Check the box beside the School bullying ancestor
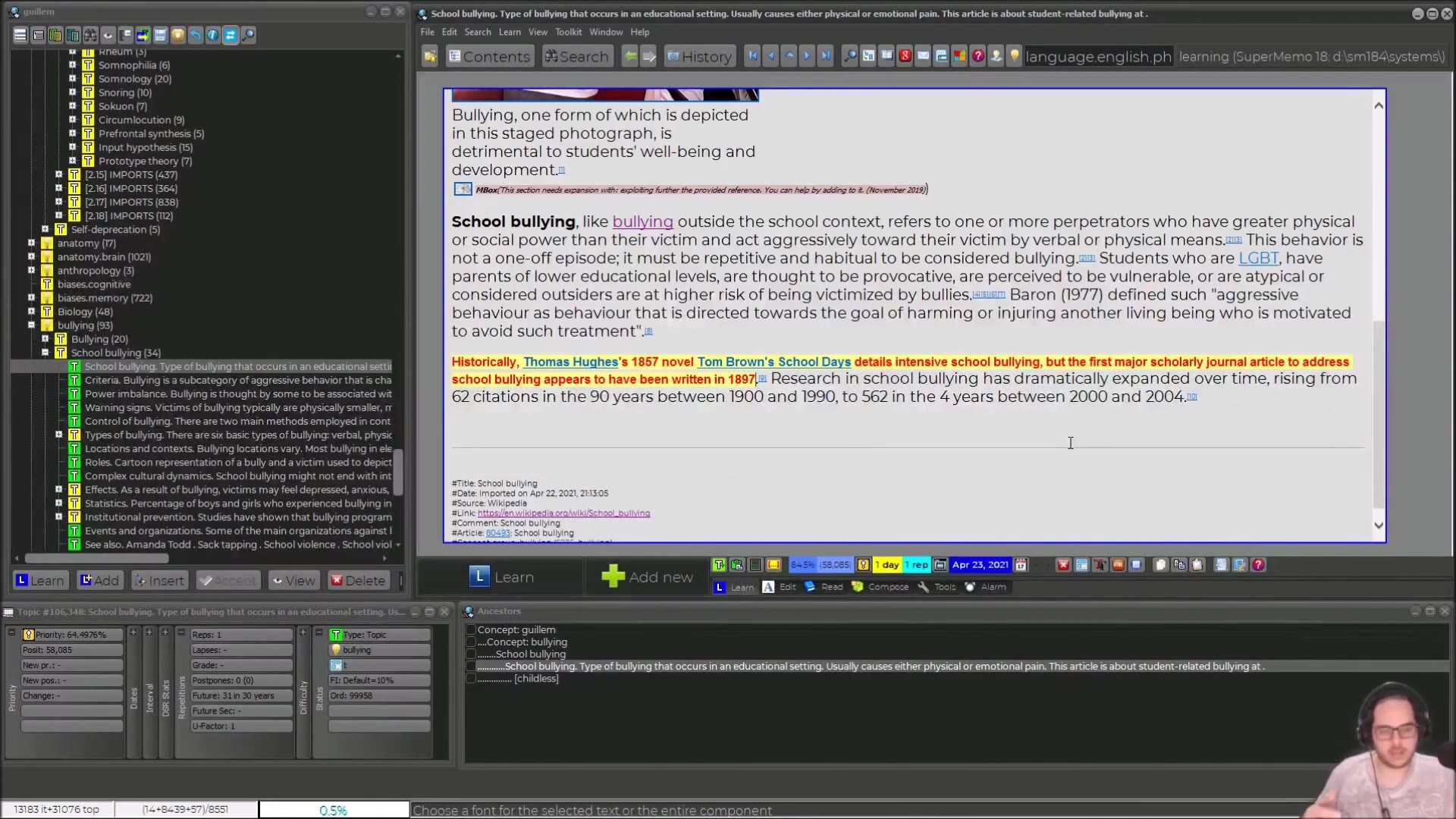 (471, 654)
